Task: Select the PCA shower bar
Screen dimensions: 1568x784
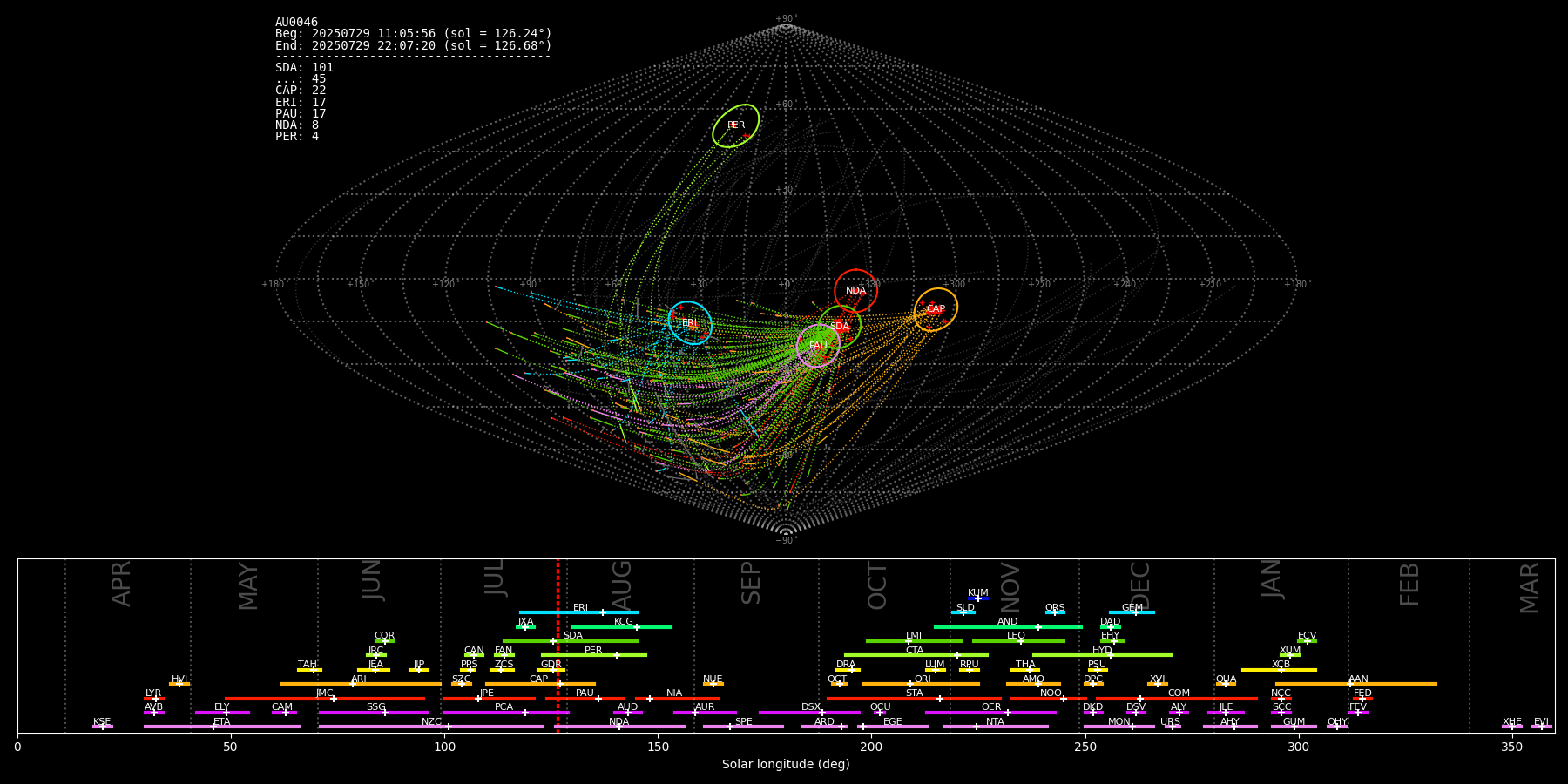Action: (505, 713)
